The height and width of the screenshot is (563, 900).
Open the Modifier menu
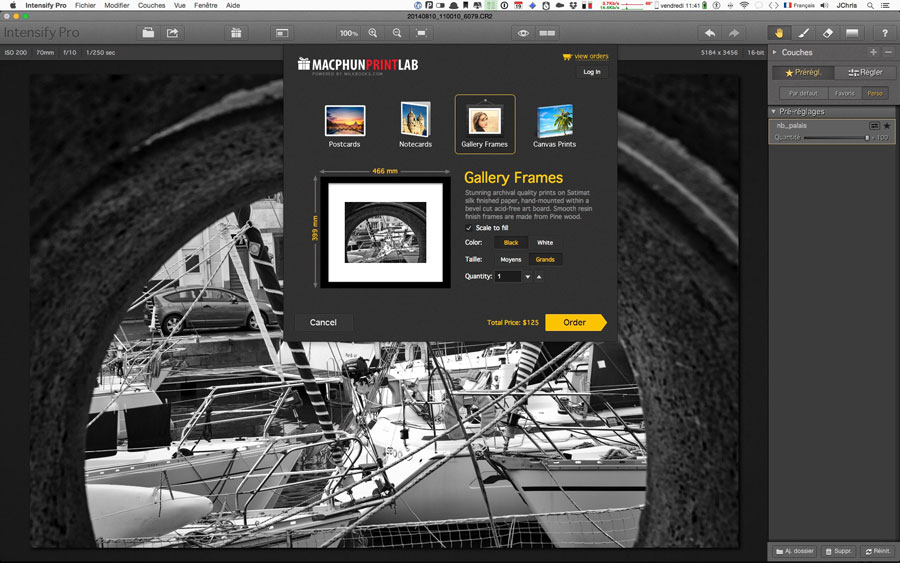point(117,5)
